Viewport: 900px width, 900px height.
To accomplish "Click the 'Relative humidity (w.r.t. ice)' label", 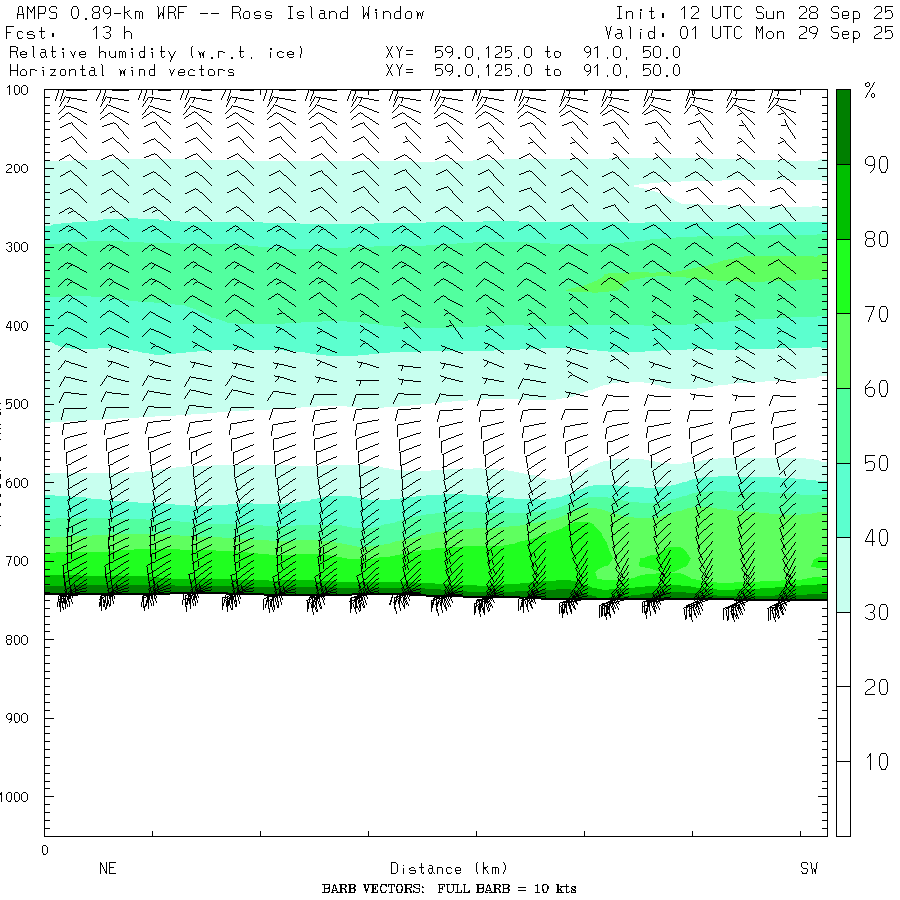I will [x=156, y=53].
